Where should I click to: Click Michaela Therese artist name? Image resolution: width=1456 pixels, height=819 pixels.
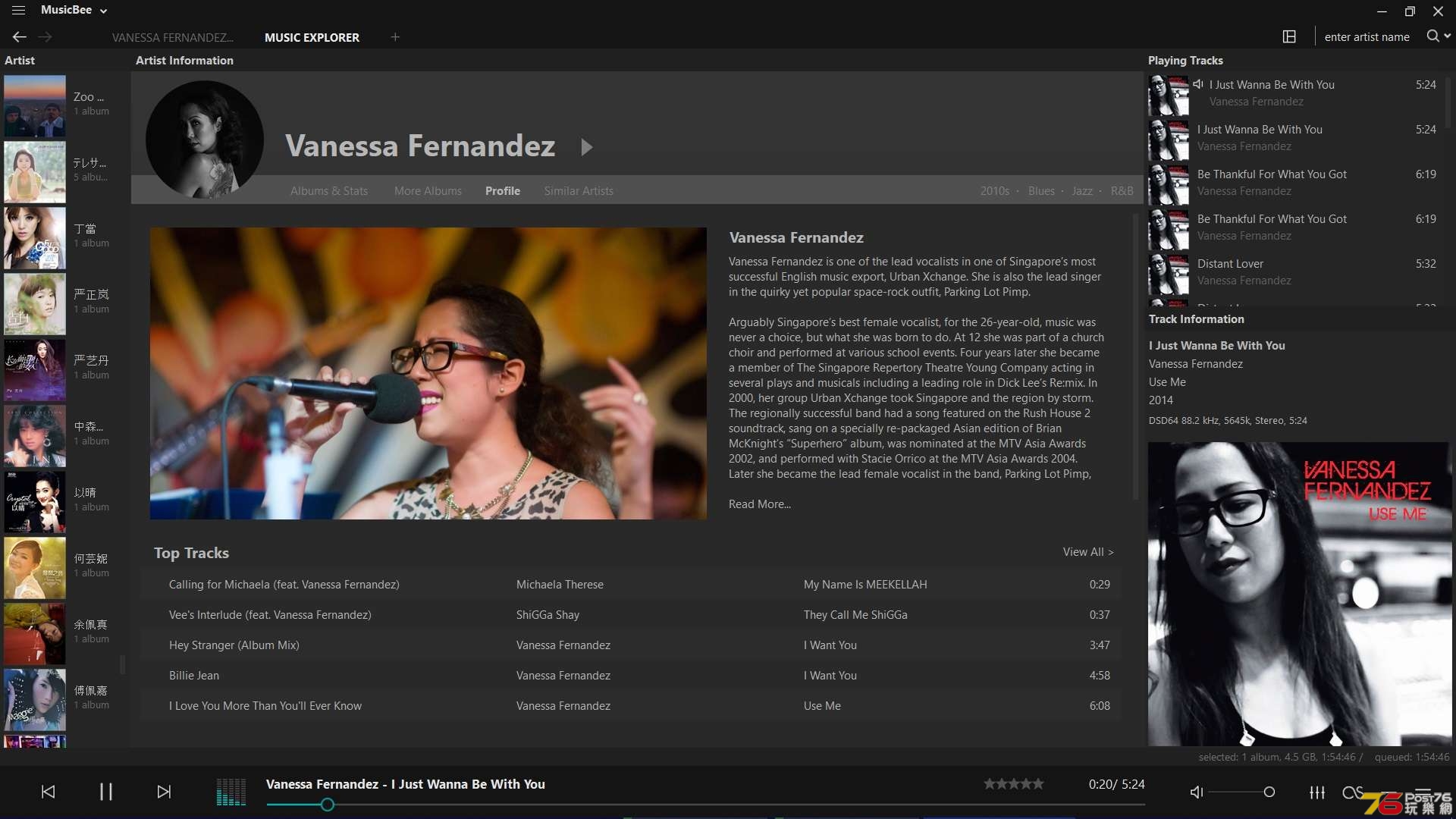click(560, 585)
